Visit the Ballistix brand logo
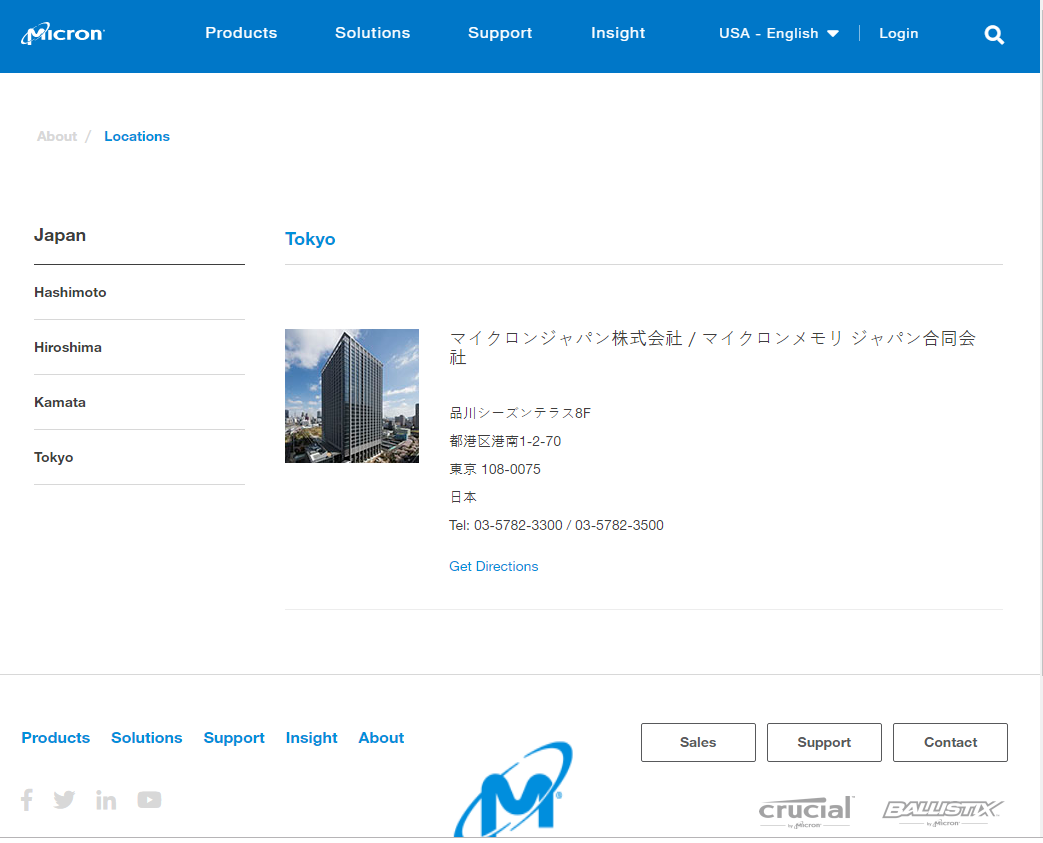The image size is (1043, 843). (943, 812)
